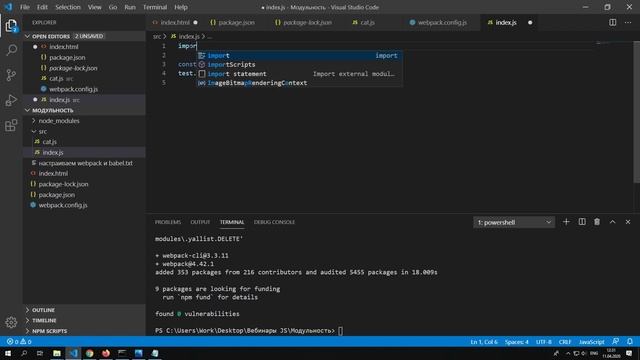
Task: Open настраиваем webpack и babel.txt file
Action: [85, 163]
